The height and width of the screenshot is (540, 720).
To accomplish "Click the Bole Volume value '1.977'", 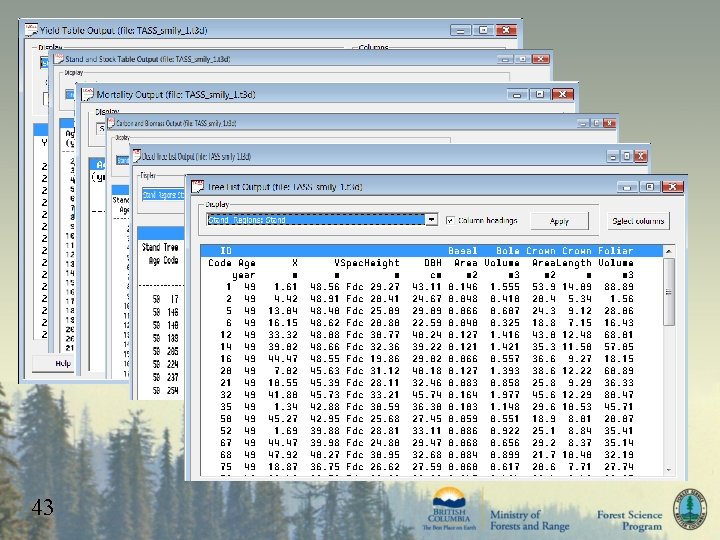I will (x=505, y=395).
